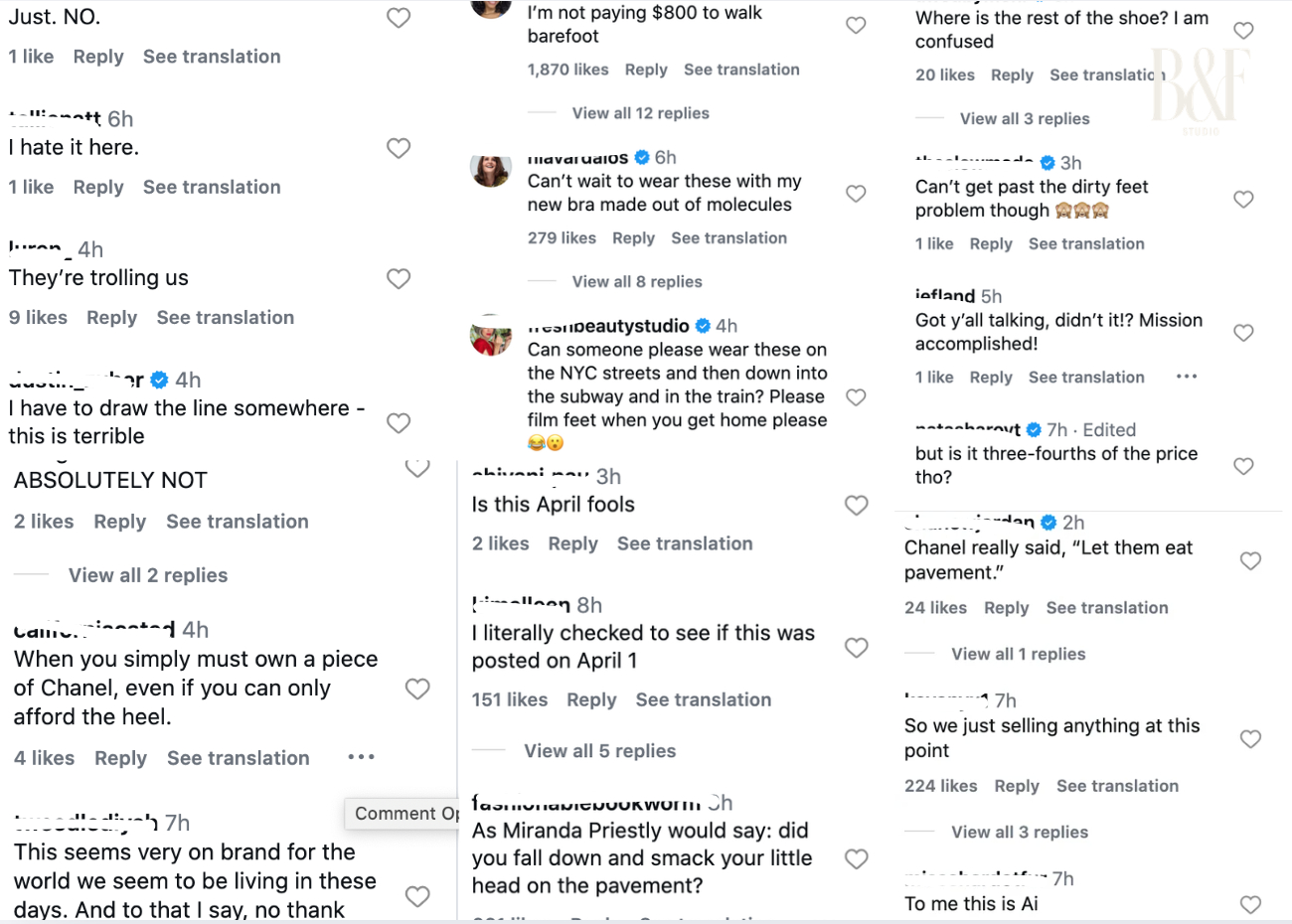
Task: Like the "three-fourths of the price" comment
Action: tap(1243, 466)
